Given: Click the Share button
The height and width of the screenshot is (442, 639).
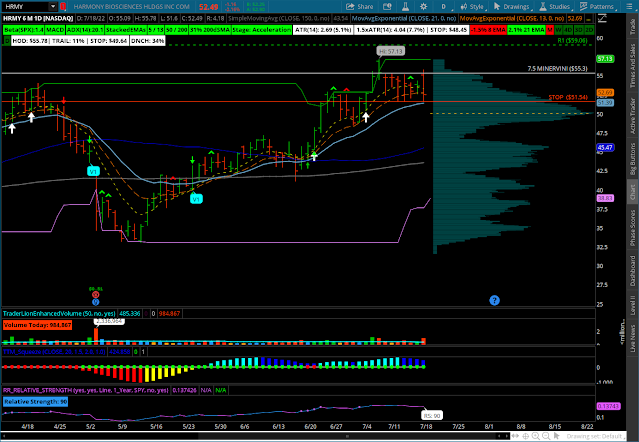Looking at the screenshot, I should tap(360, 7).
